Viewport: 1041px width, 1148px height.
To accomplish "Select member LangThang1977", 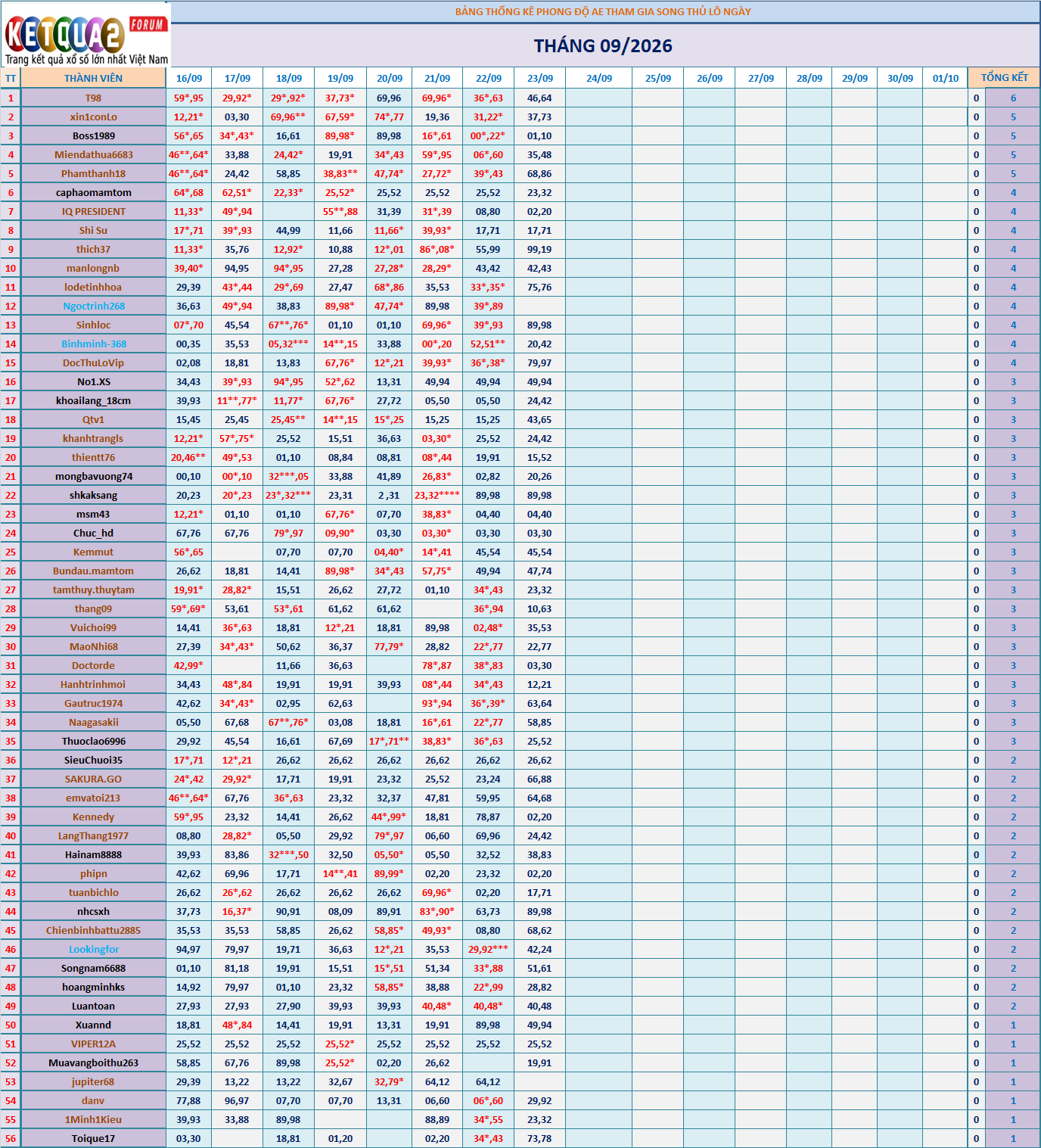I will tap(93, 836).
